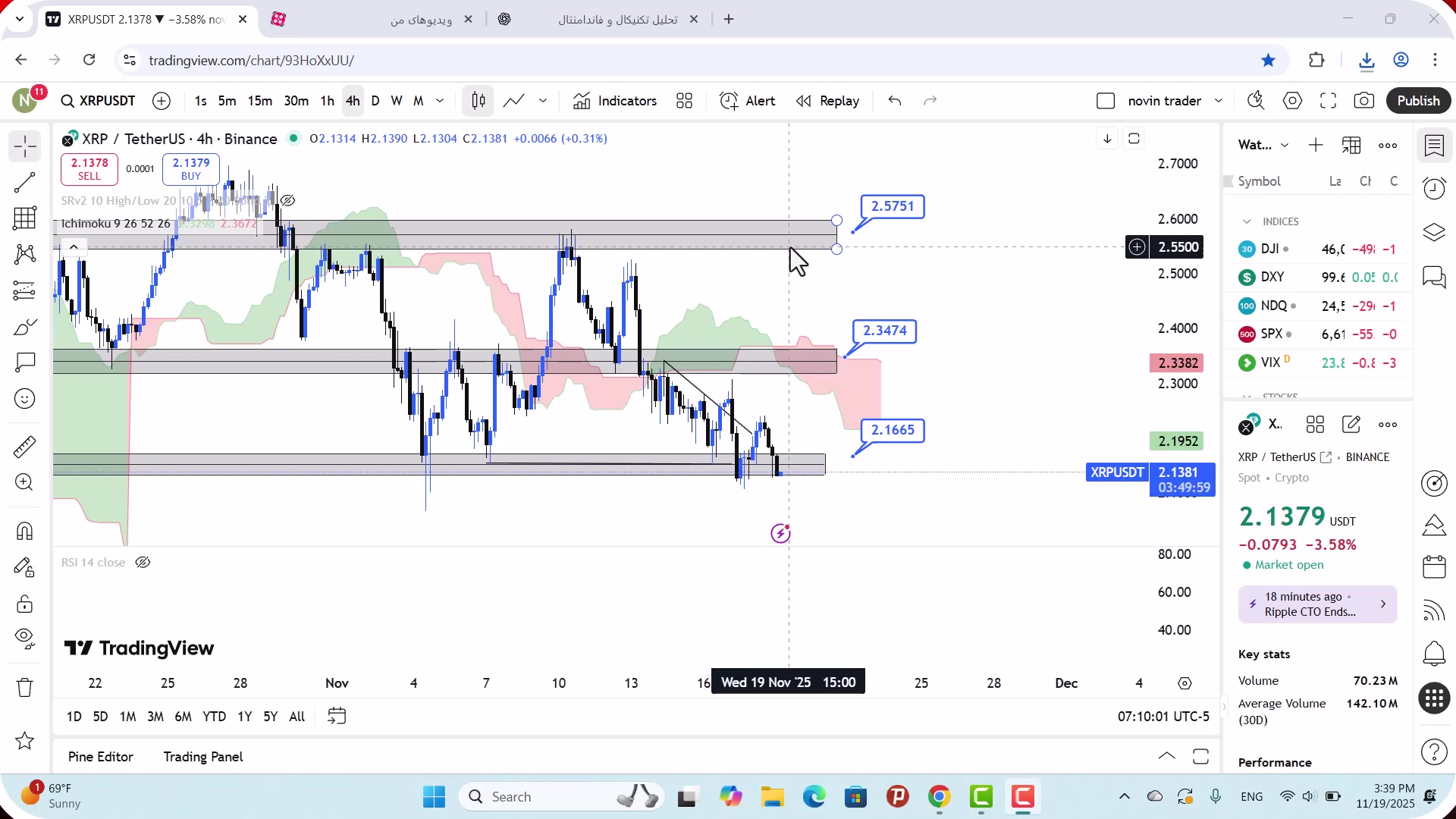The image size is (1456, 819).
Task: Select the trend line drawing tool
Action: tap(24, 182)
